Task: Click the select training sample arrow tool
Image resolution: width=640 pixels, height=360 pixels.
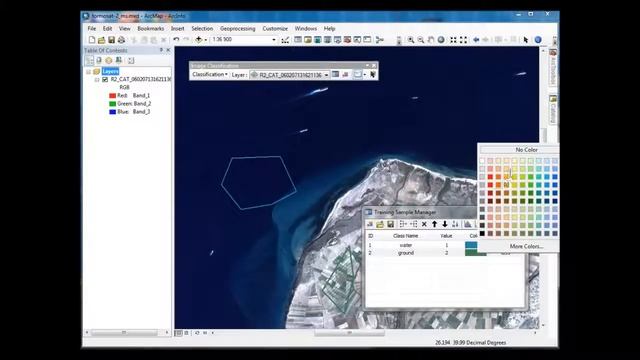Action: tap(373, 74)
